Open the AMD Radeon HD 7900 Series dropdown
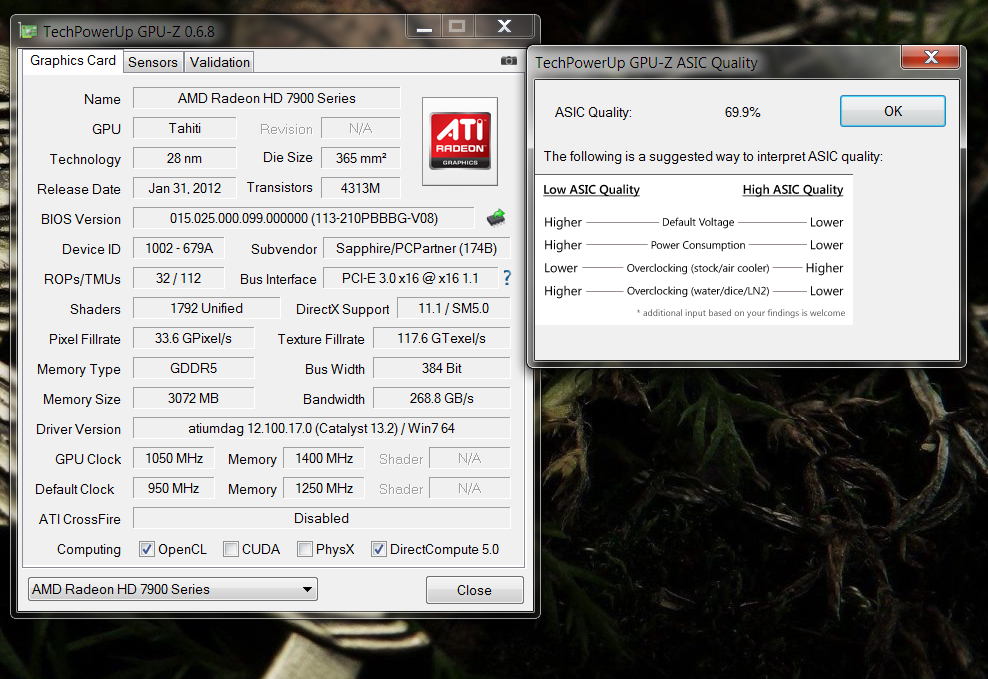The width and height of the screenshot is (988, 679). tap(173, 590)
